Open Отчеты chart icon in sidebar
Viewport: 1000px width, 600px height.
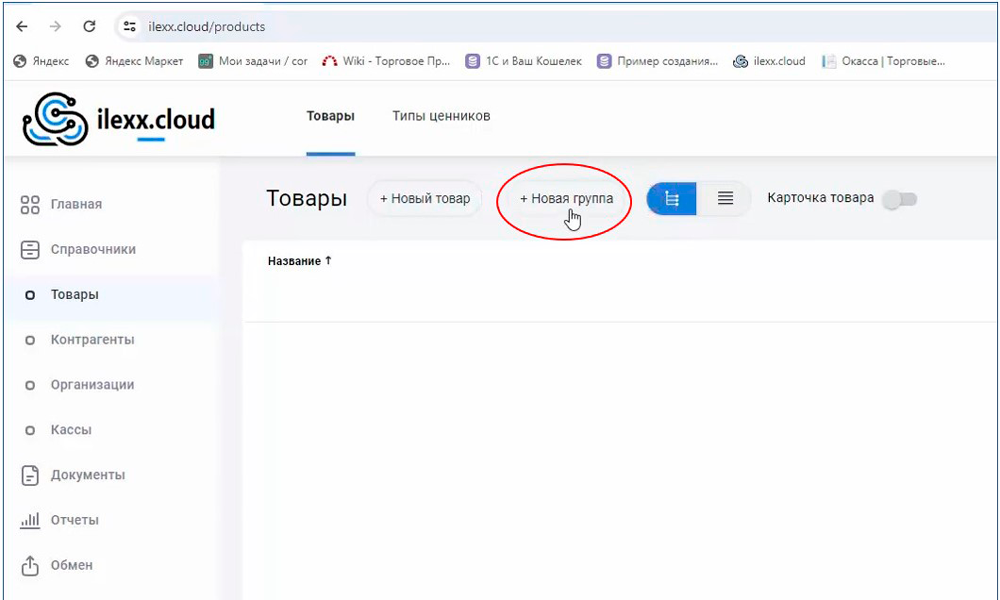(30, 520)
